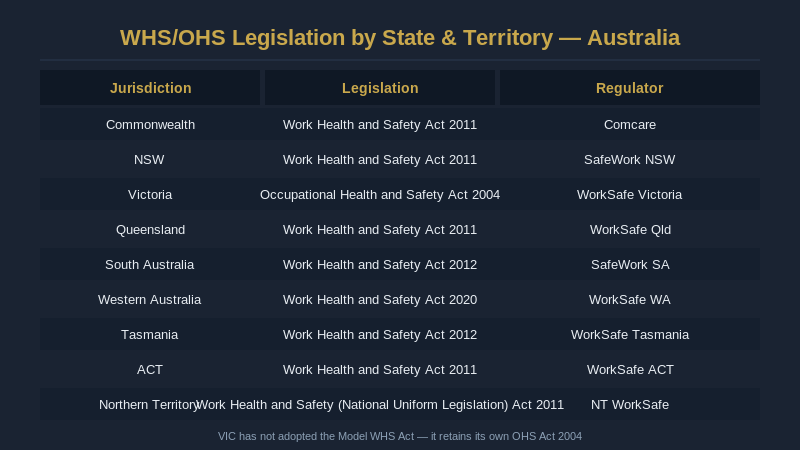Click Work Health and Safety Act 2020 cell
The image size is (800, 450).
(380, 299)
